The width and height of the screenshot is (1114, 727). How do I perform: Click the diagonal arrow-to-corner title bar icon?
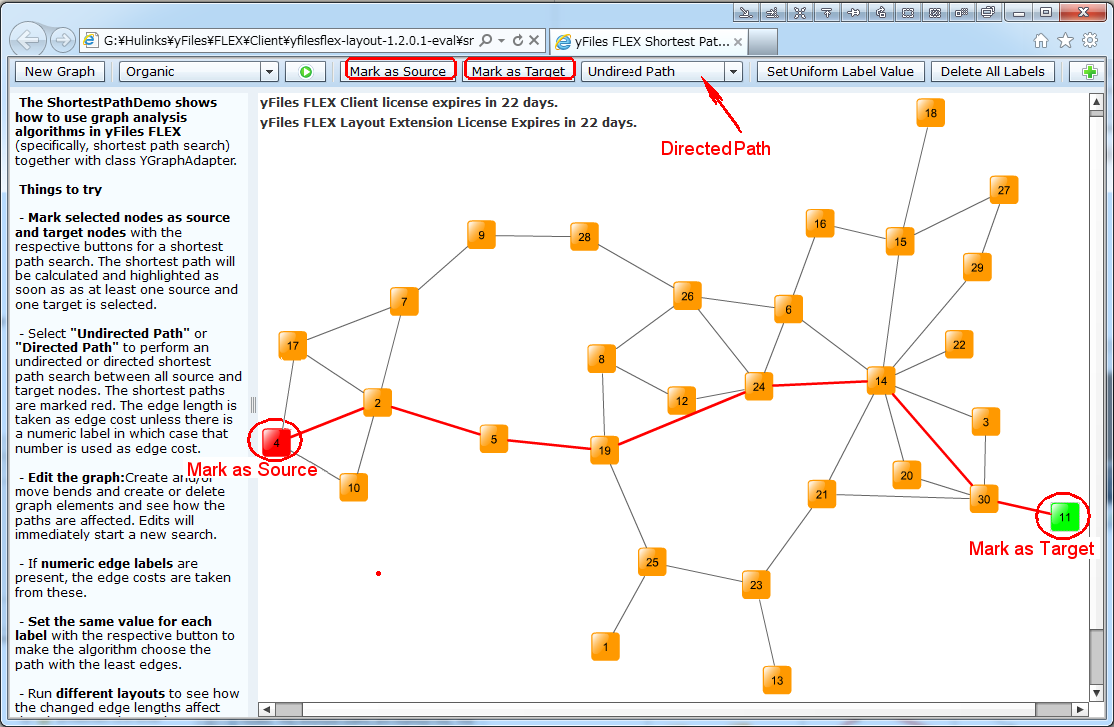(x=745, y=12)
